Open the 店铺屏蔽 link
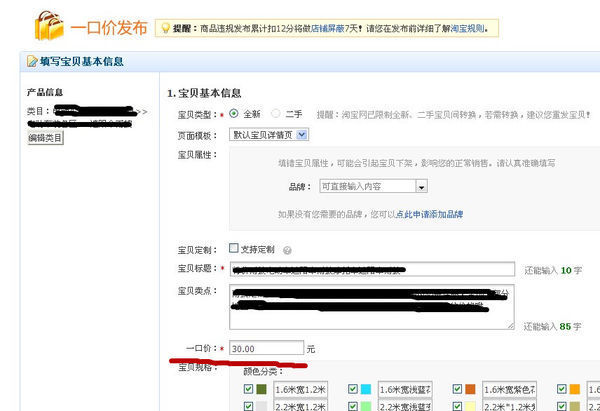 coord(328,28)
